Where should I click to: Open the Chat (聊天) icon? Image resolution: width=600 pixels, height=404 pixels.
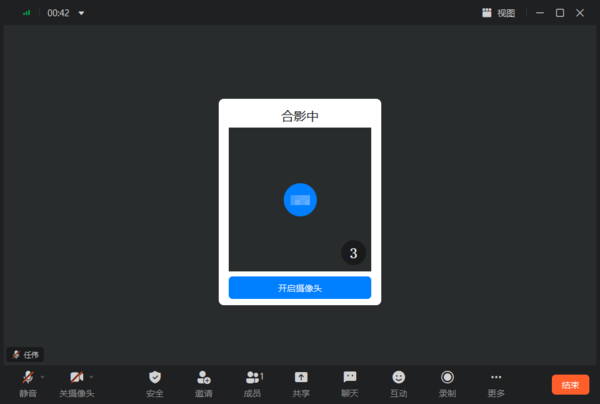[350, 377]
